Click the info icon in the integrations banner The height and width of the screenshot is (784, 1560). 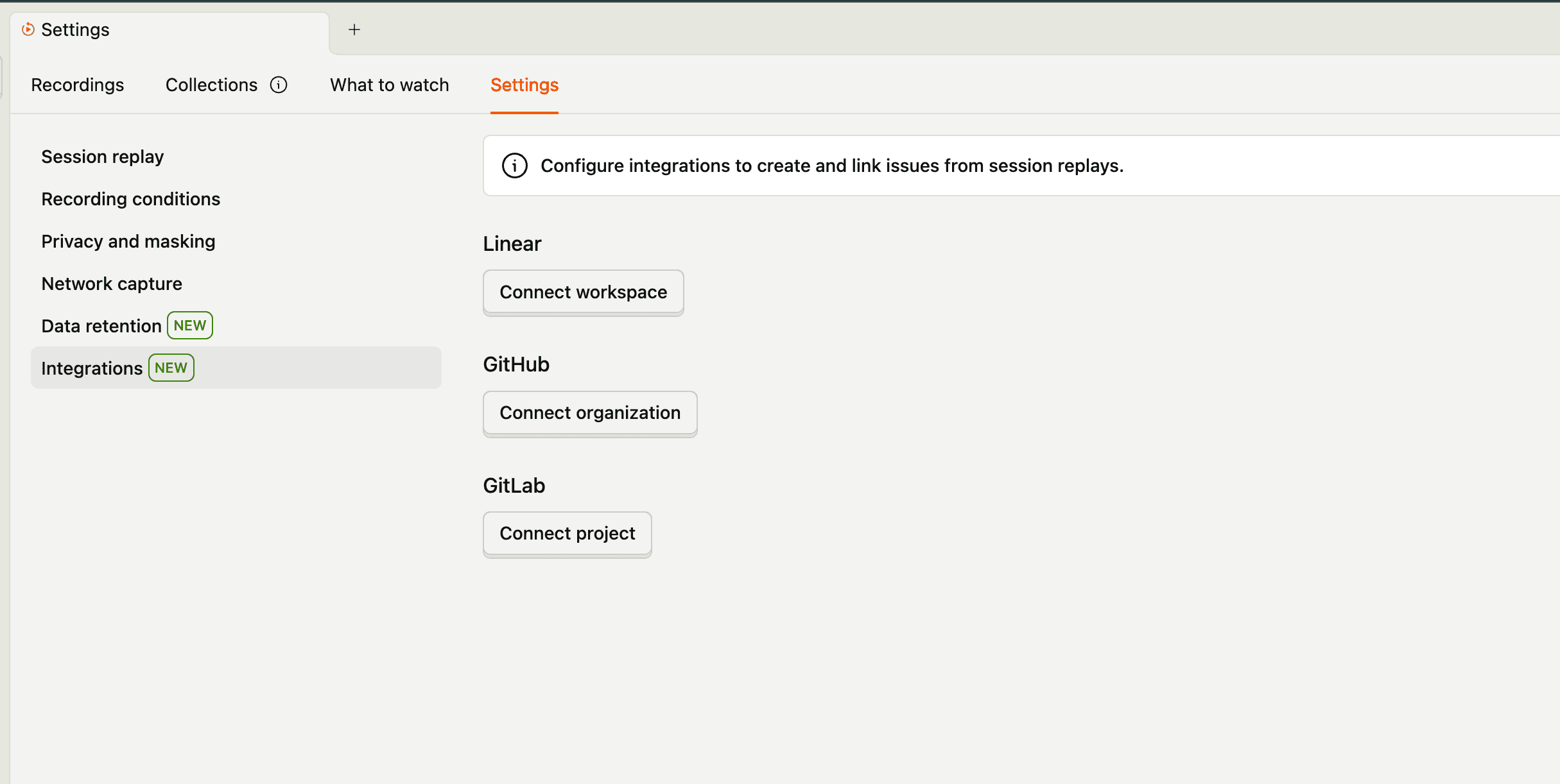[514, 166]
